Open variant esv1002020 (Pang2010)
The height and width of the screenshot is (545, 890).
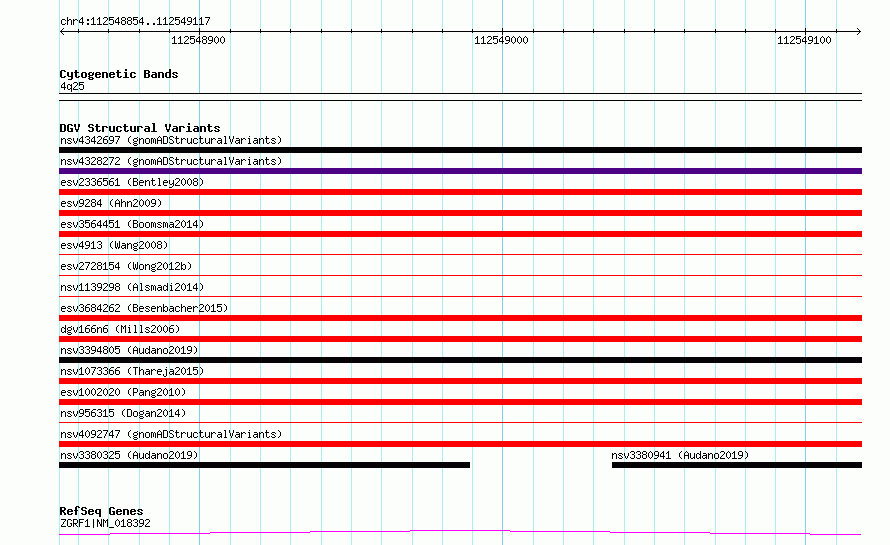(123, 392)
